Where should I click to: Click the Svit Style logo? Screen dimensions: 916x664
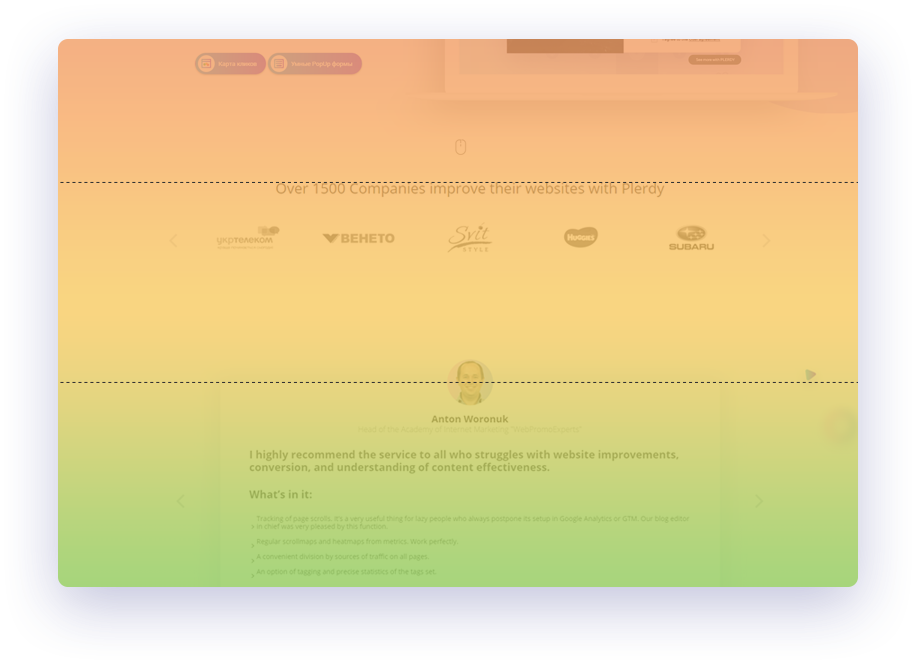coord(471,238)
